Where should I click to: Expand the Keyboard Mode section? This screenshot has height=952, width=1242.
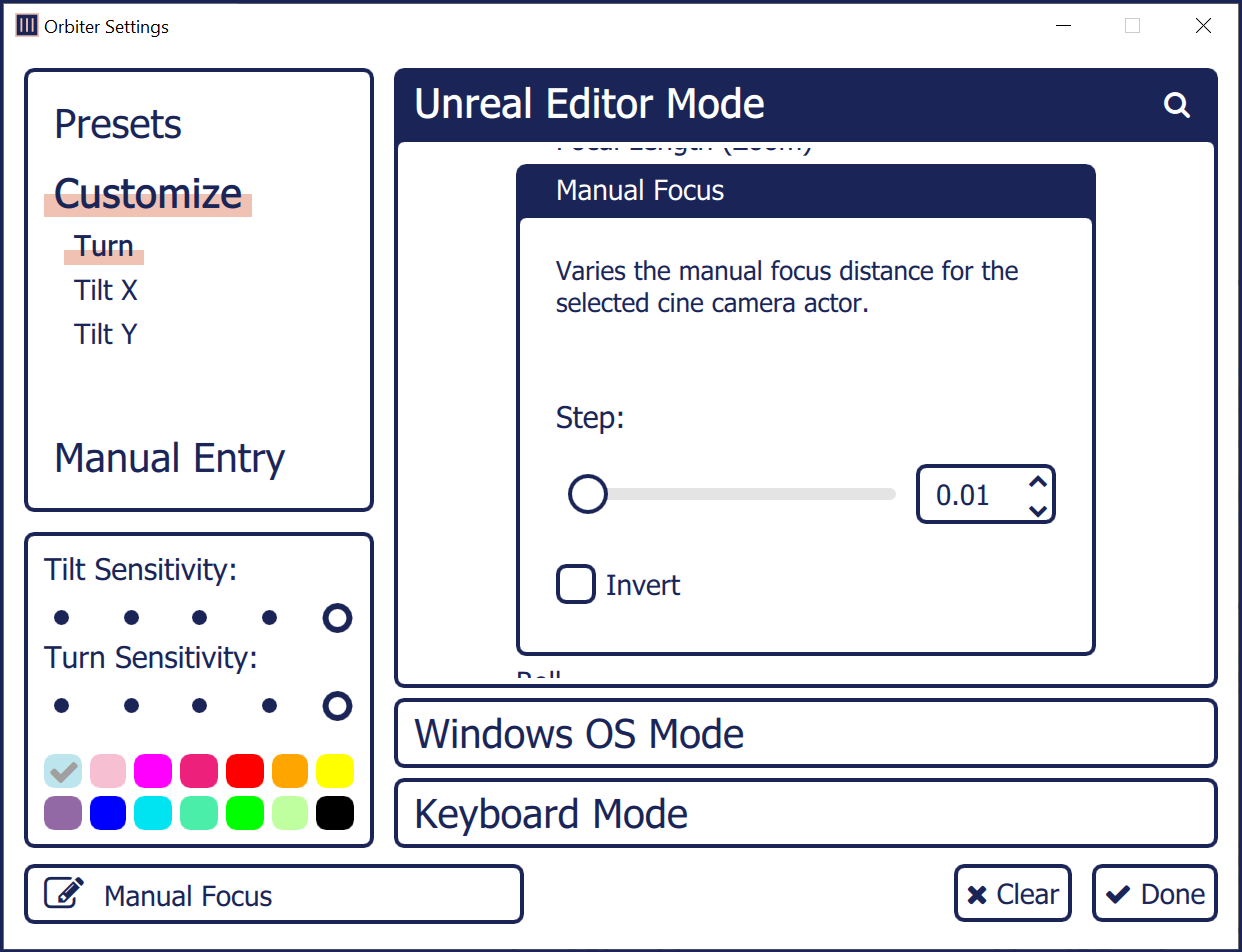click(806, 813)
